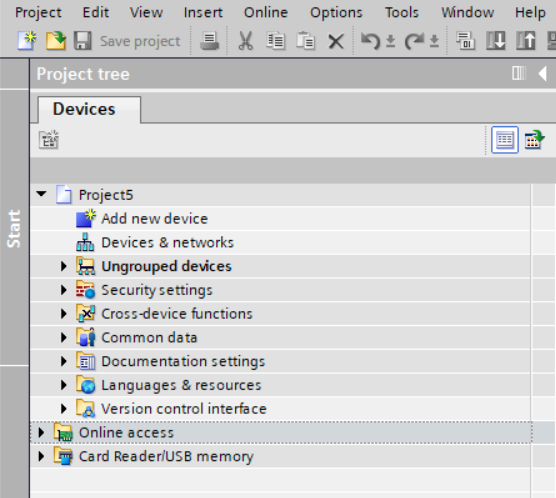
Task: Click the Download to device icon
Action: [495, 41]
